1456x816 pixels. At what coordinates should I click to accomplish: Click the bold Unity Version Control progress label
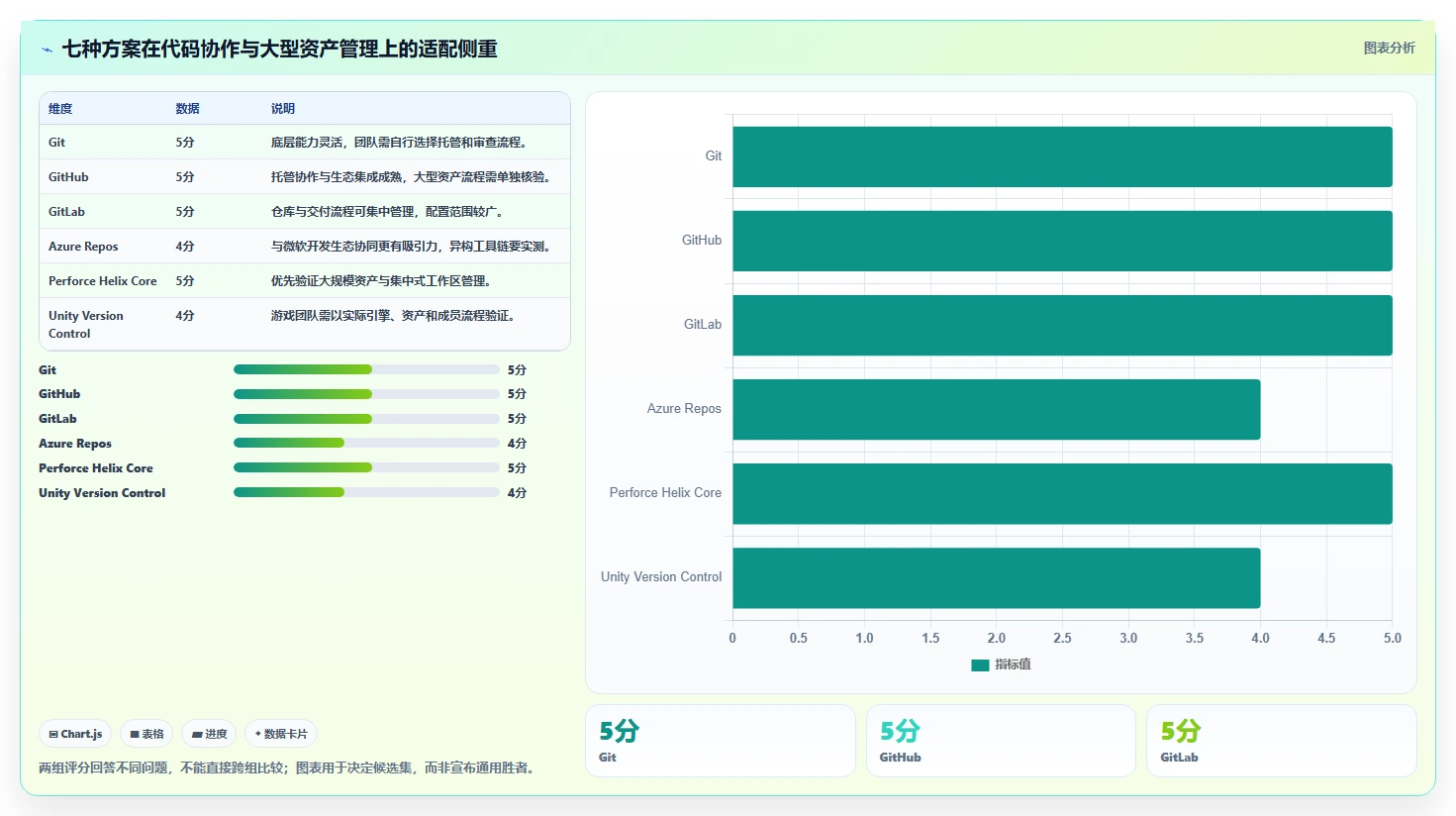[102, 493]
